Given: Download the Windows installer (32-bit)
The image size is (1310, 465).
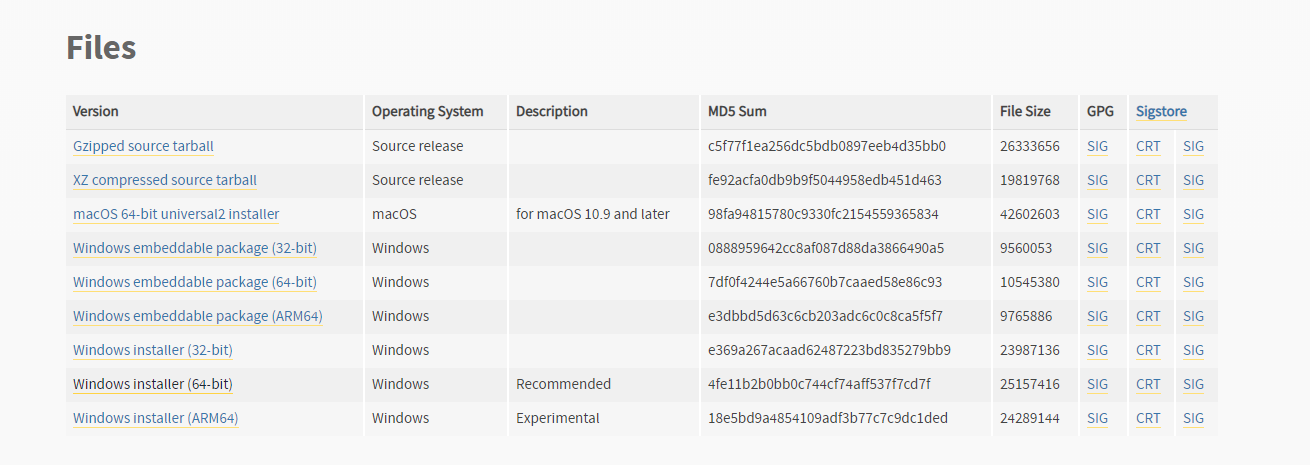Looking at the screenshot, I should (153, 350).
